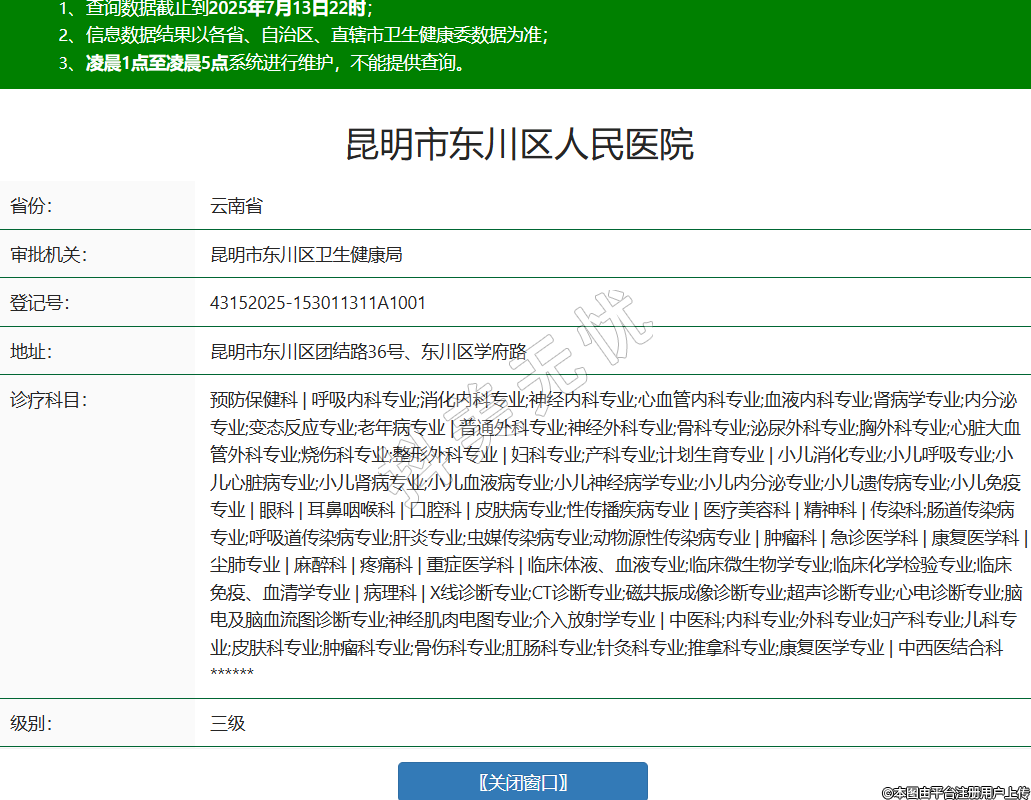Click the 凌晨1点至凌晨5点 maintenance notice
The image size is (1031, 800).
coord(157,62)
